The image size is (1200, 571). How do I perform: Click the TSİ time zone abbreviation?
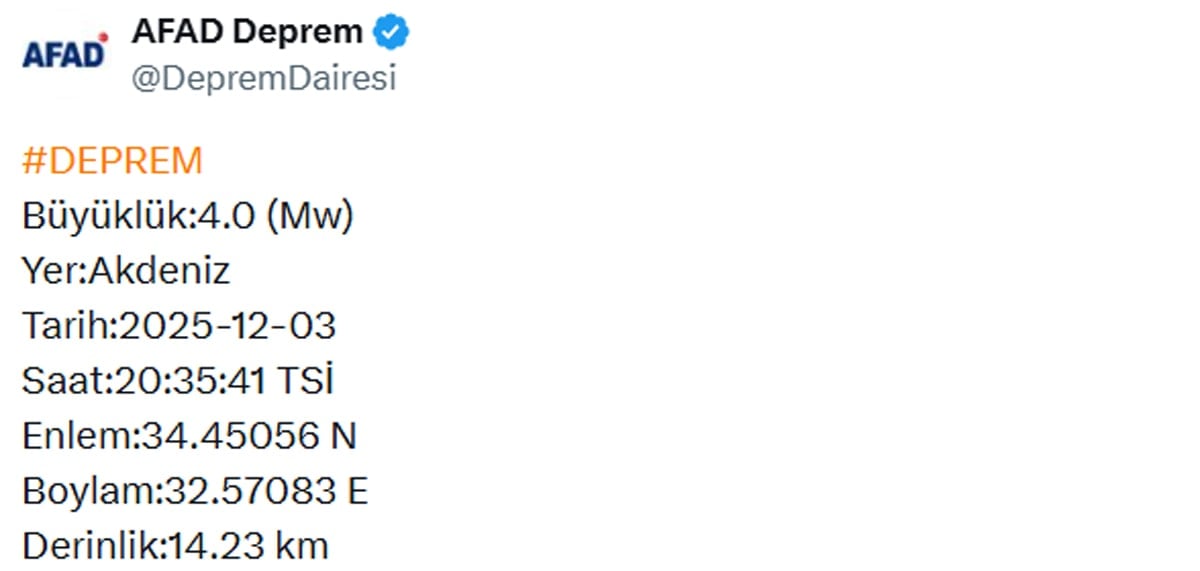306,381
